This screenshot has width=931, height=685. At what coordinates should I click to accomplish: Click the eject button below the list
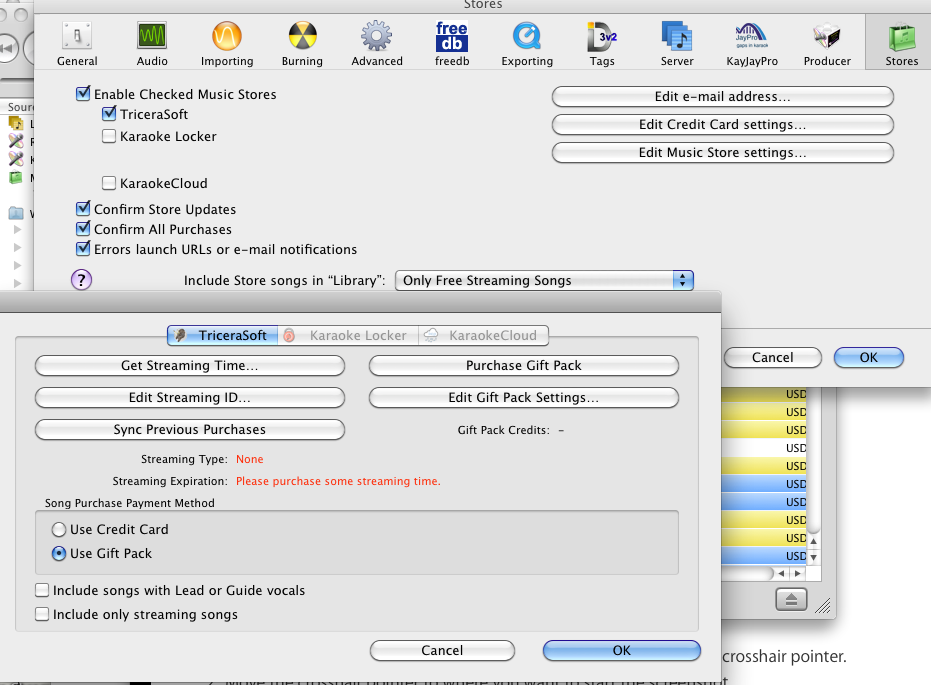(x=789, y=598)
